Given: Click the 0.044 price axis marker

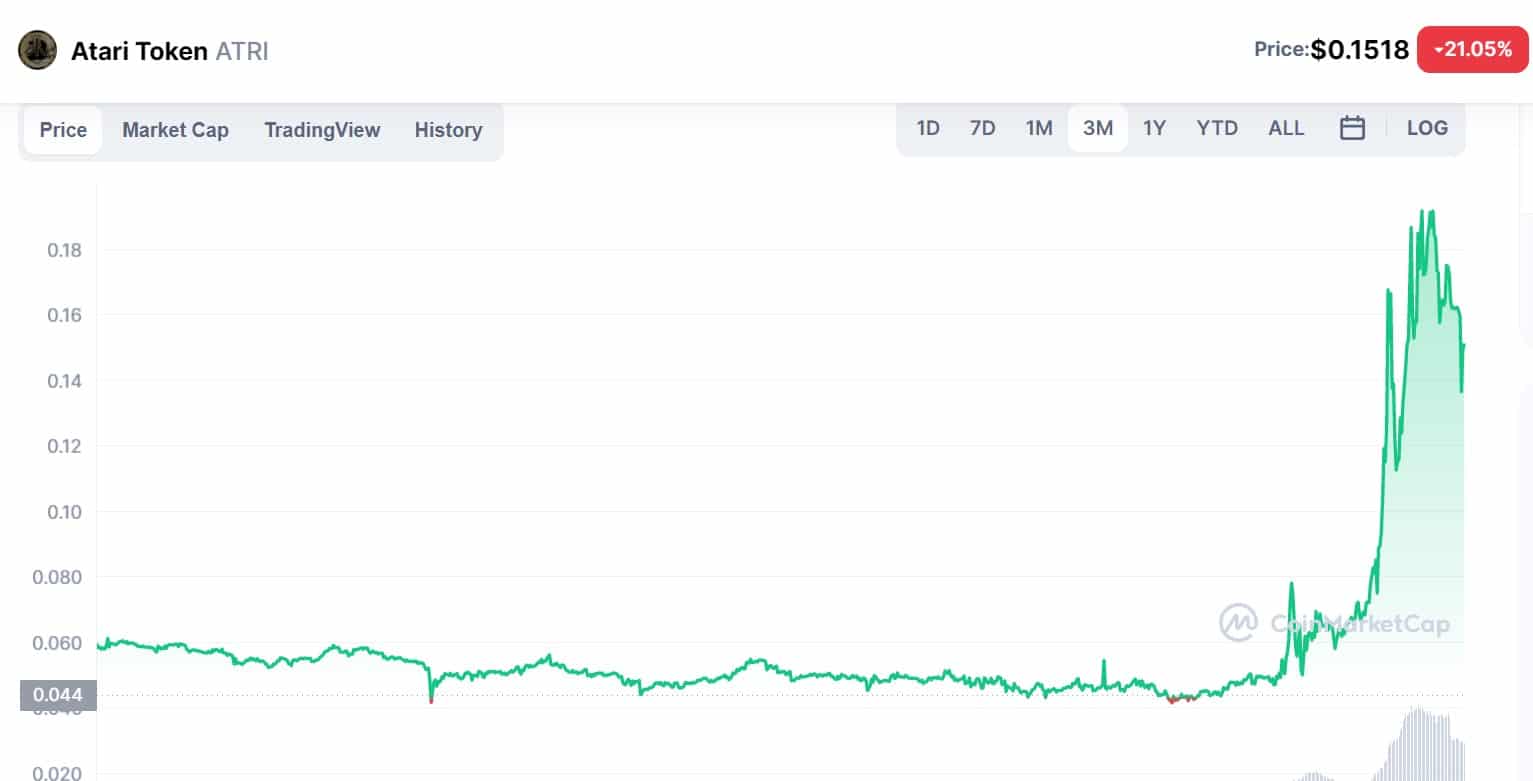Looking at the screenshot, I should tap(58, 695).
